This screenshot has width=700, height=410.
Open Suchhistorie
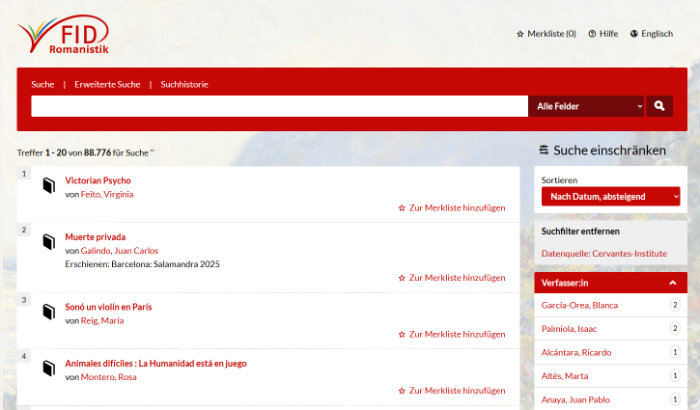(184, 84)
